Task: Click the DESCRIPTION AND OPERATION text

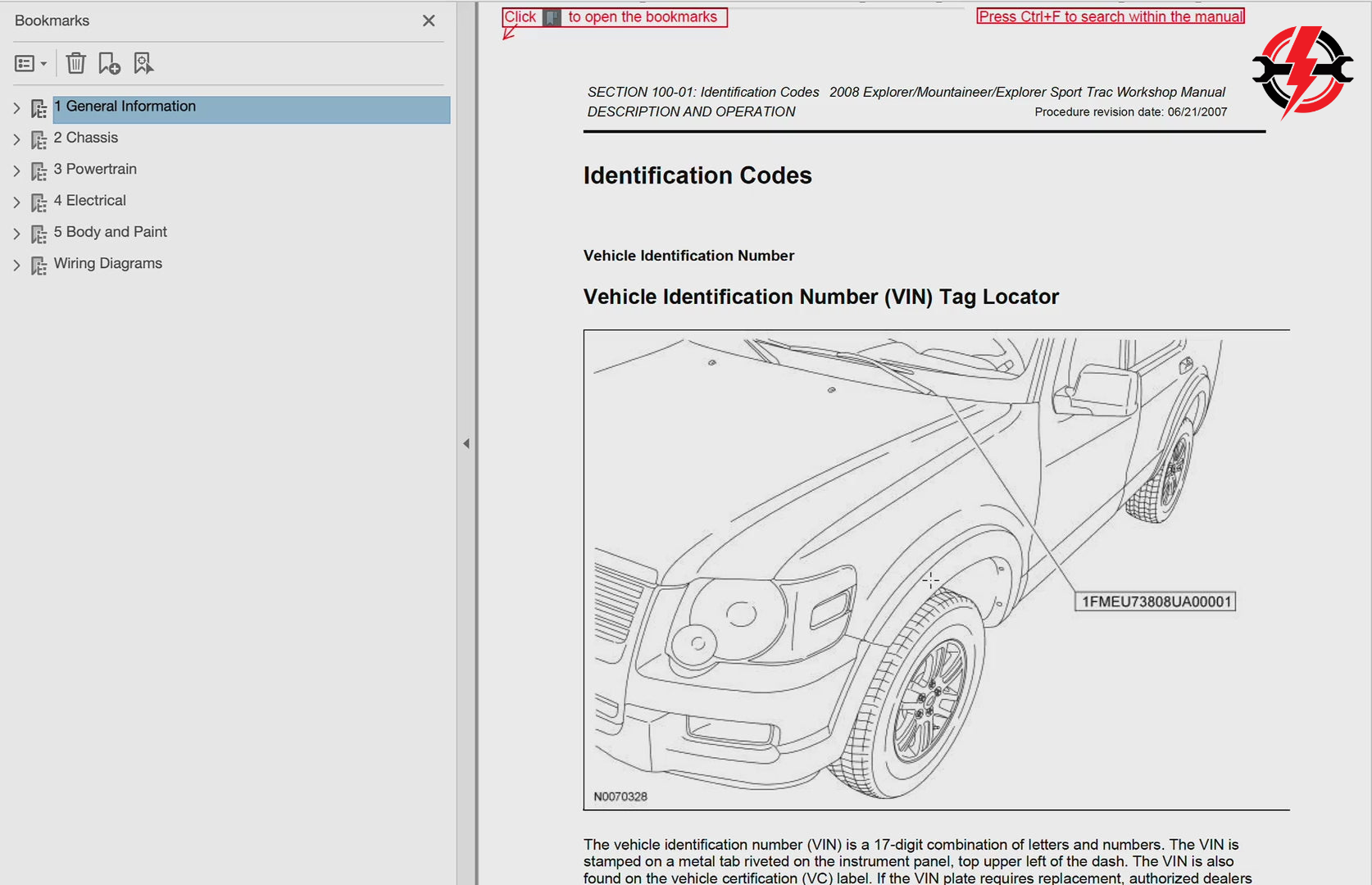Action: point(691,111)
